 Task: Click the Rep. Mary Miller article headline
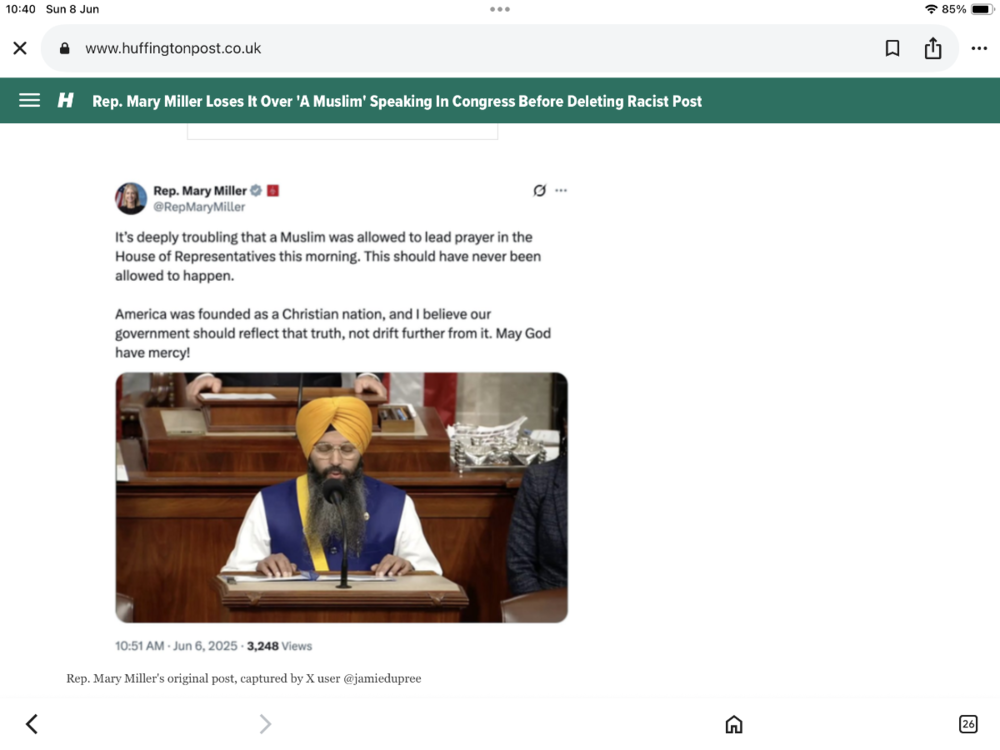tap(397, 101)
